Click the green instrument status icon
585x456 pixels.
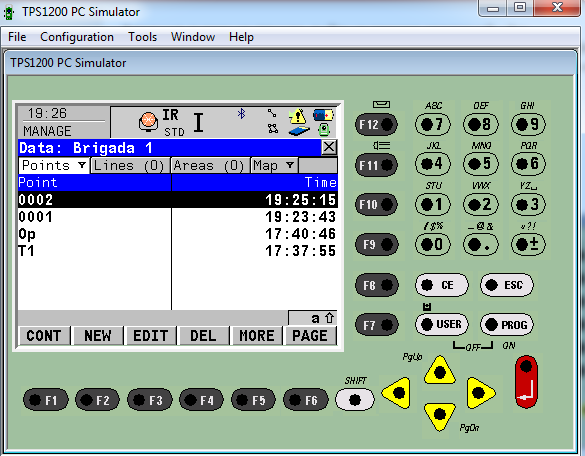[x=323, y=130]
